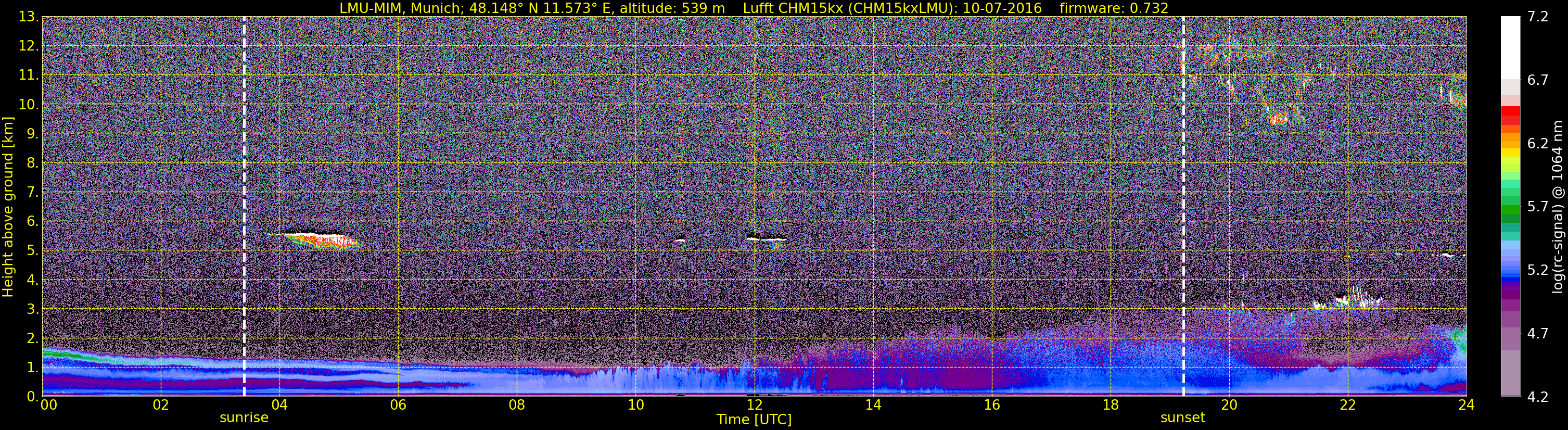The width and height of the screenshot is (1568, 430).
Task: Click the 'Height above ground [km]' axis label
Action: [x=8, y=207]
